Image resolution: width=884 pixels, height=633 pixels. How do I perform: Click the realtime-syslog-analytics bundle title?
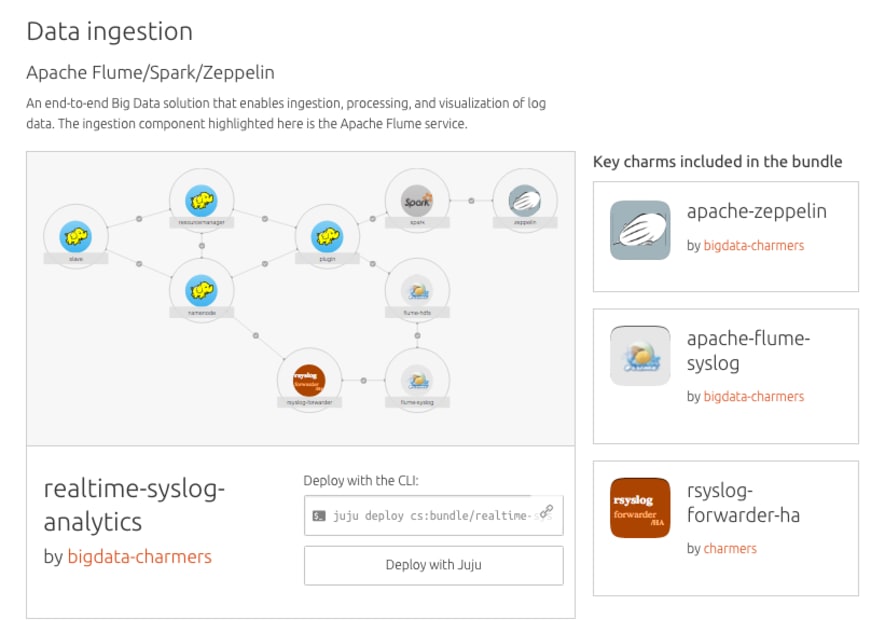pos(135,505)
